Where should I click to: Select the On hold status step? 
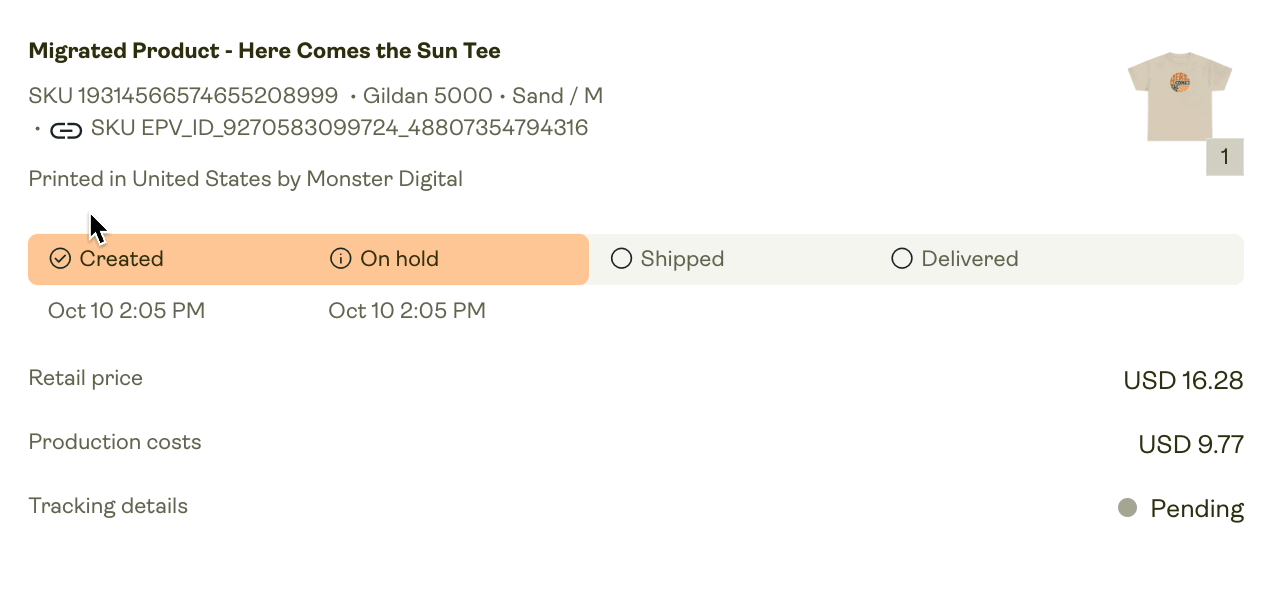coord(385,259)
